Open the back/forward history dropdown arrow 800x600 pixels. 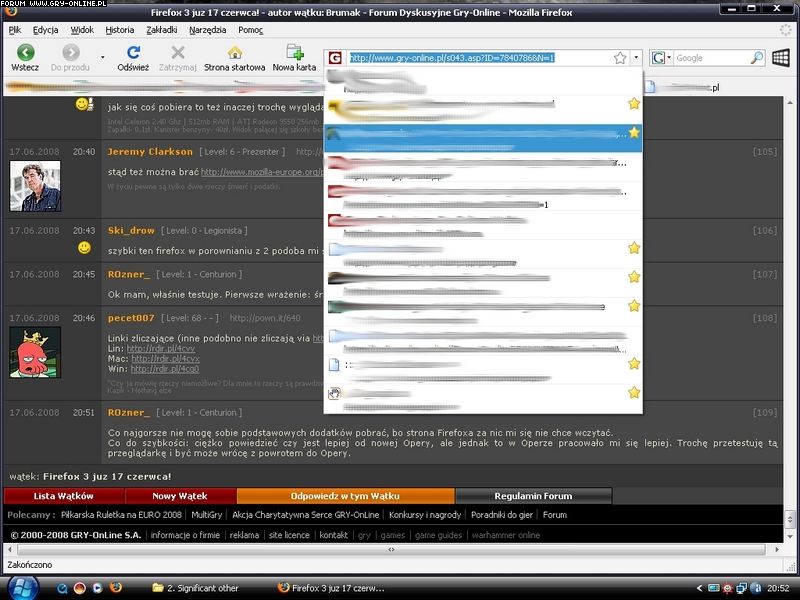point(103,57)
